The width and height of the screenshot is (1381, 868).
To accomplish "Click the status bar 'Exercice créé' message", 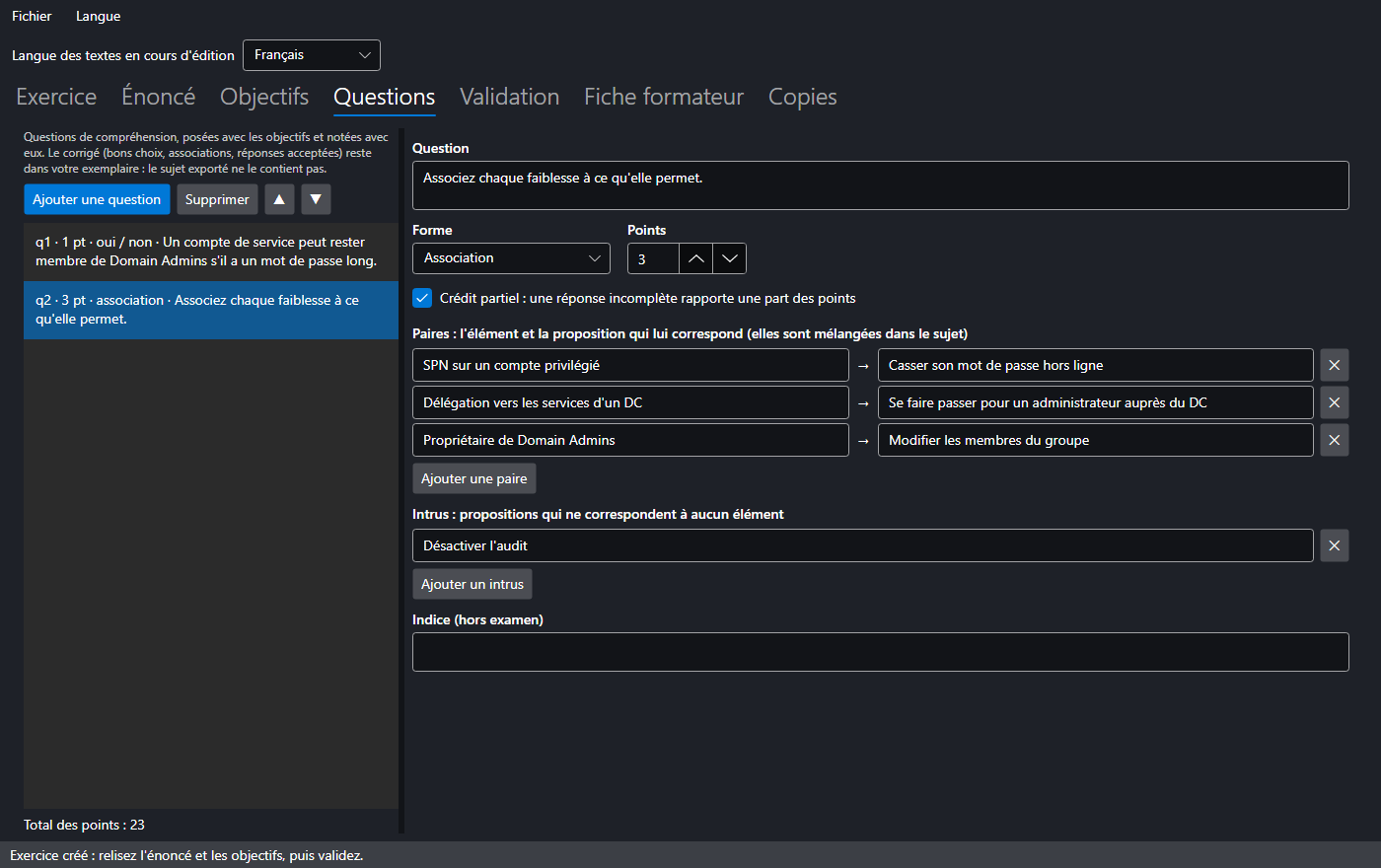I will click(x=186, y=855).
